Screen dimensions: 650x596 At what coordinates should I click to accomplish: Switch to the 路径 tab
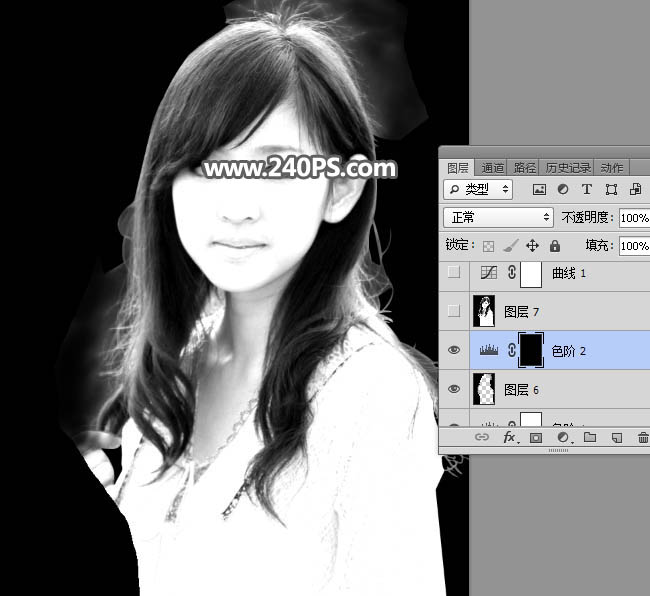(524, 168)
